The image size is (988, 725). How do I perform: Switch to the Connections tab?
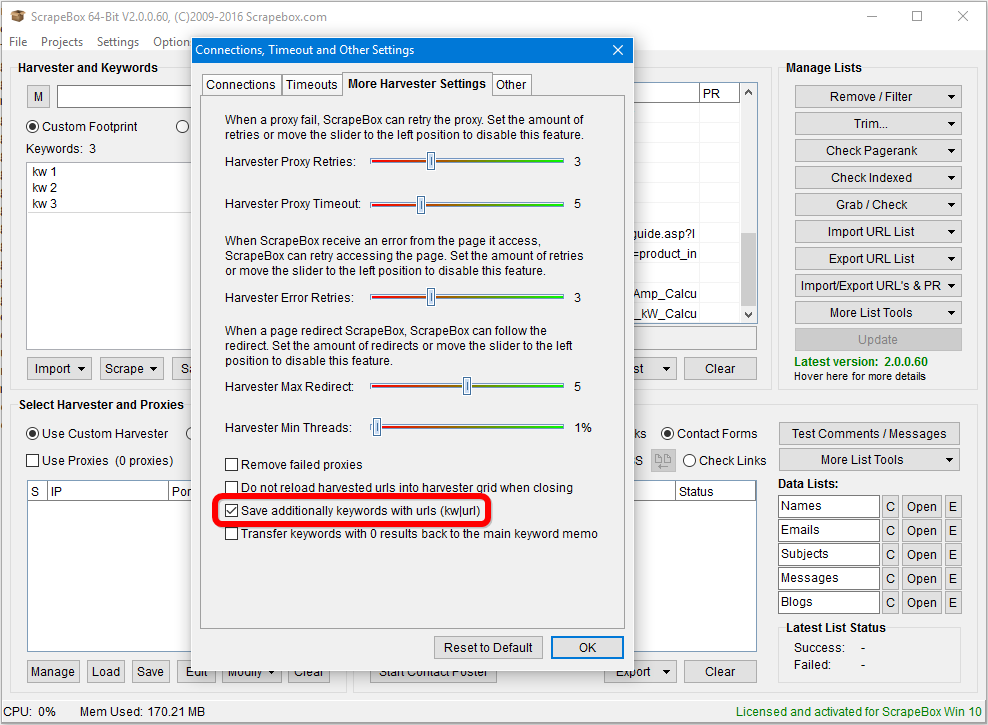pos(241,85)
